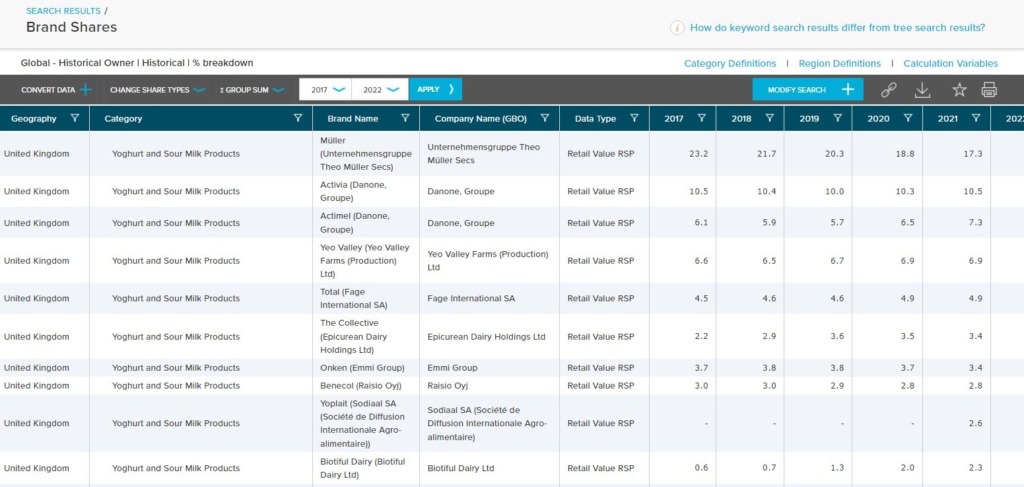Click the star favorite icon
The height and width of the screenshot is (487, 1024).
tap(959, 90)
